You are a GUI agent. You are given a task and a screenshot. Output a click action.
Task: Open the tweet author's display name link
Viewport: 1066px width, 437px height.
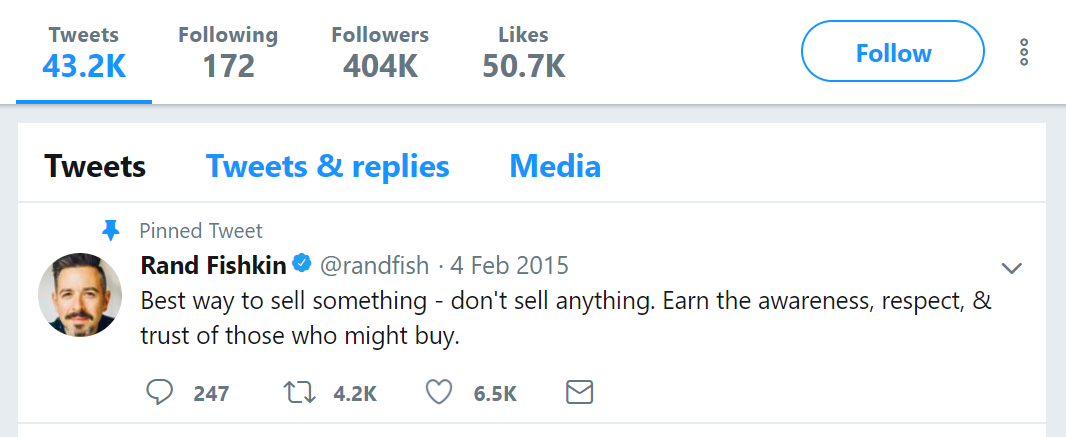(x=212, y=266)
